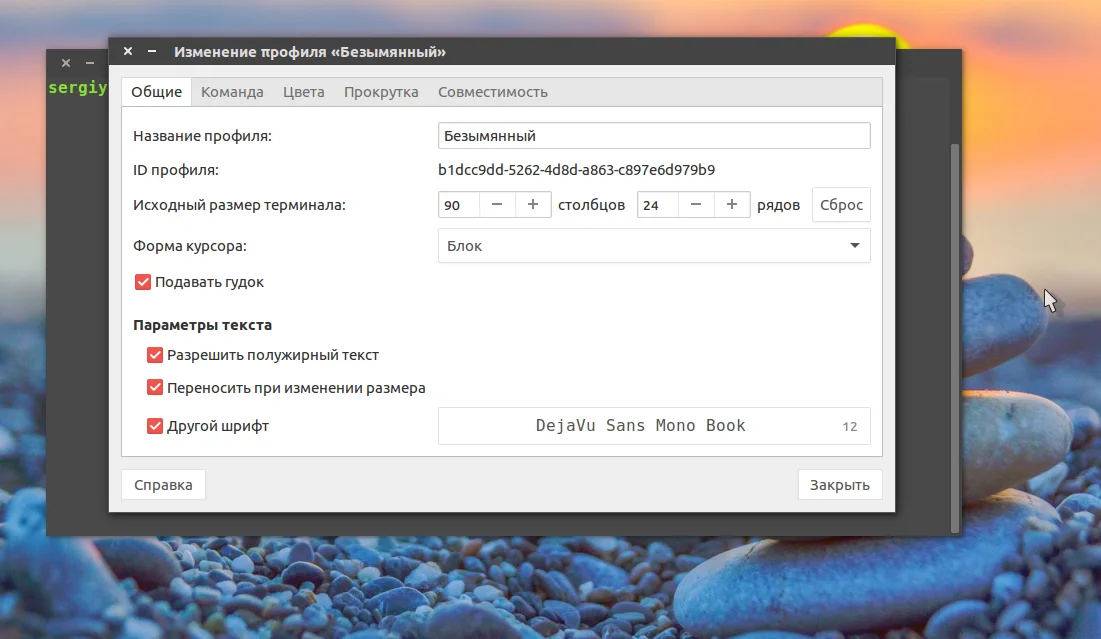Open the 'Форма курсора' dropdown showing Блок

coord(654,246)
